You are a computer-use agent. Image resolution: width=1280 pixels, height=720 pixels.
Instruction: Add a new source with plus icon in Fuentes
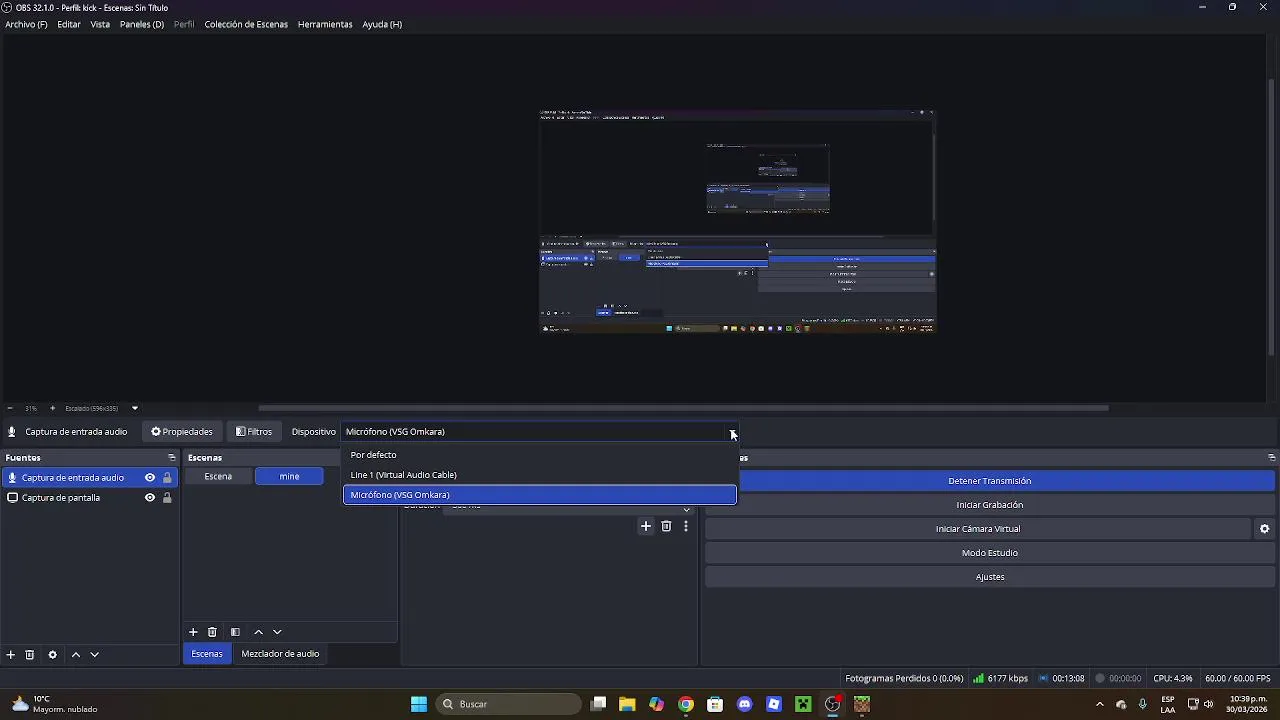point(11,655)
